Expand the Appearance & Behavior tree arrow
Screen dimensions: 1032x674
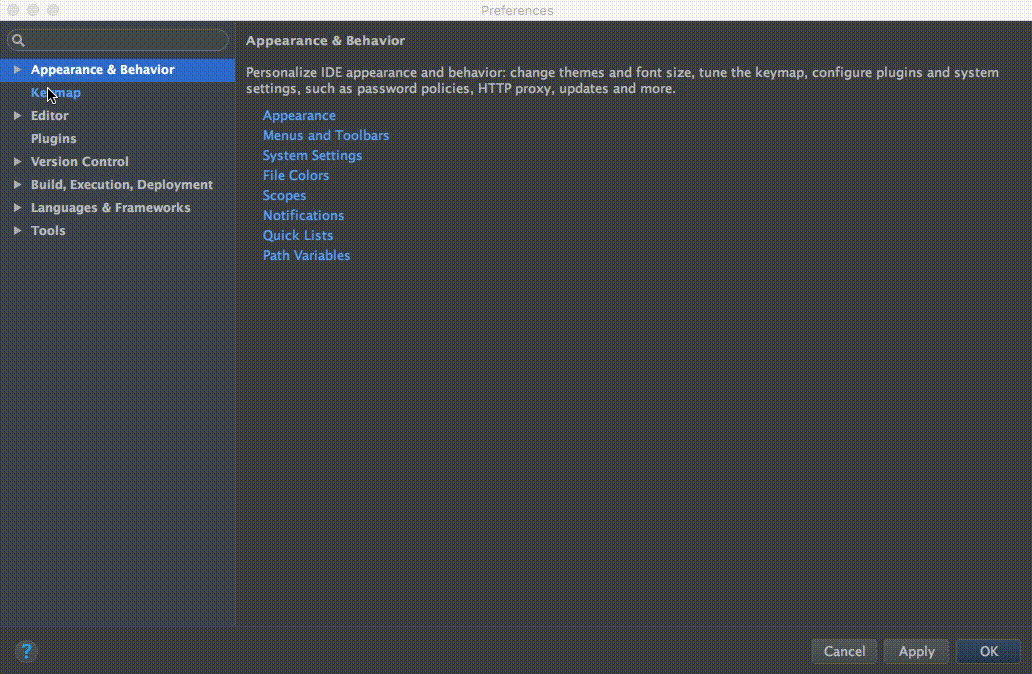pyautogui.click(x=18, y=69)
